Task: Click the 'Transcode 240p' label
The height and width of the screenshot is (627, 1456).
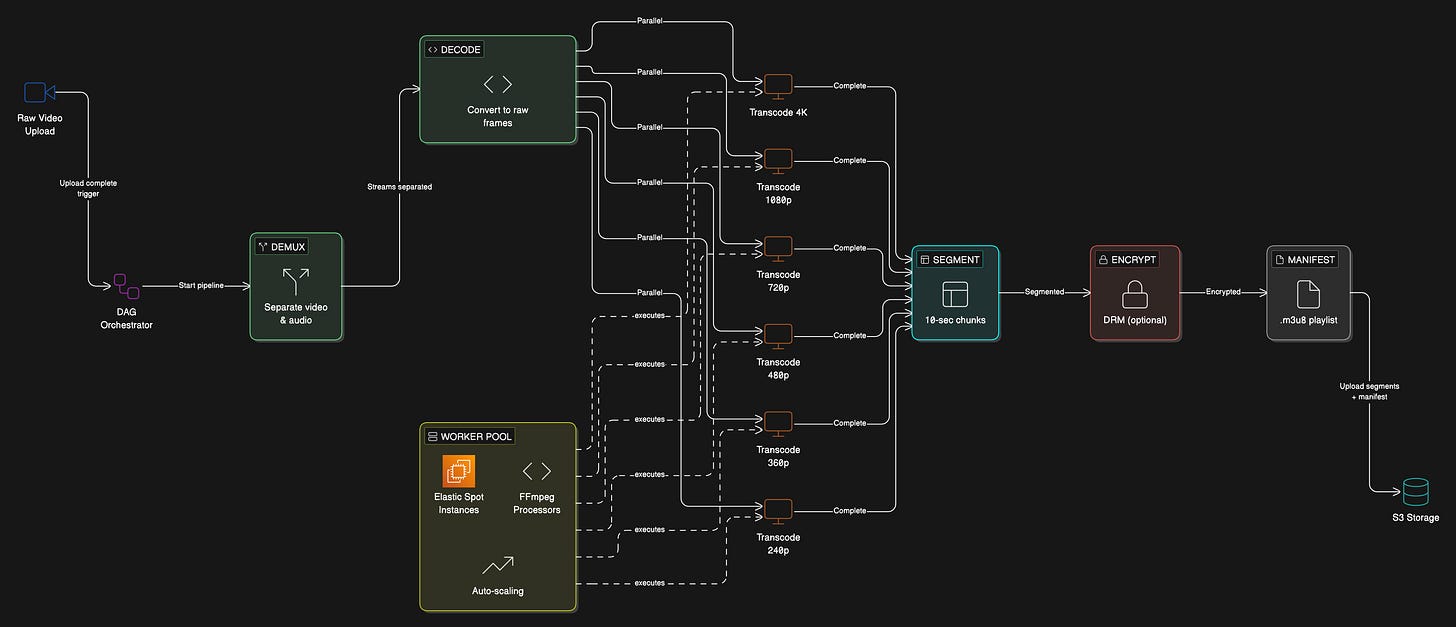Action: (778, 544)
